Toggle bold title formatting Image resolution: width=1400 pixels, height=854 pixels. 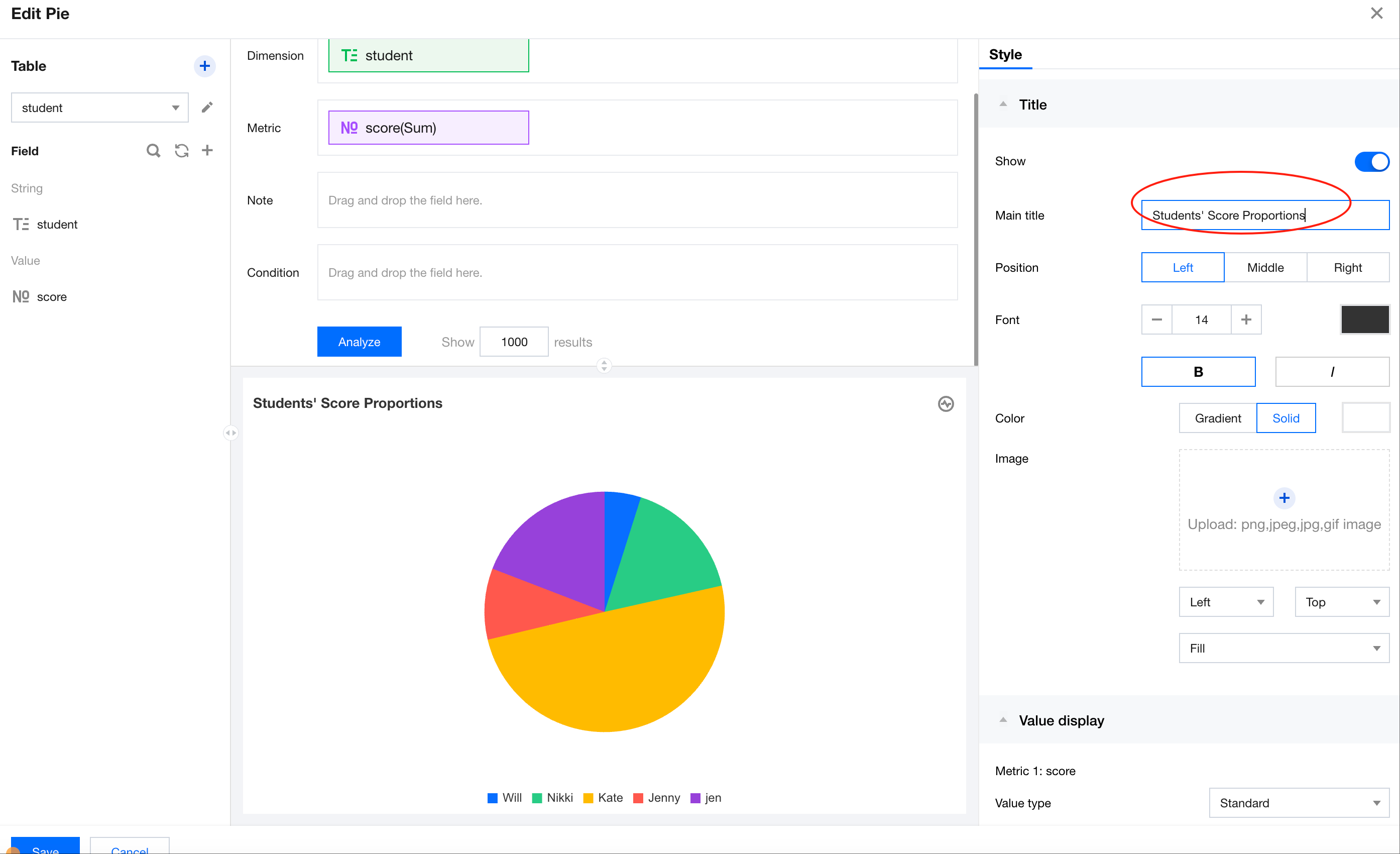tap(1198, 372)
